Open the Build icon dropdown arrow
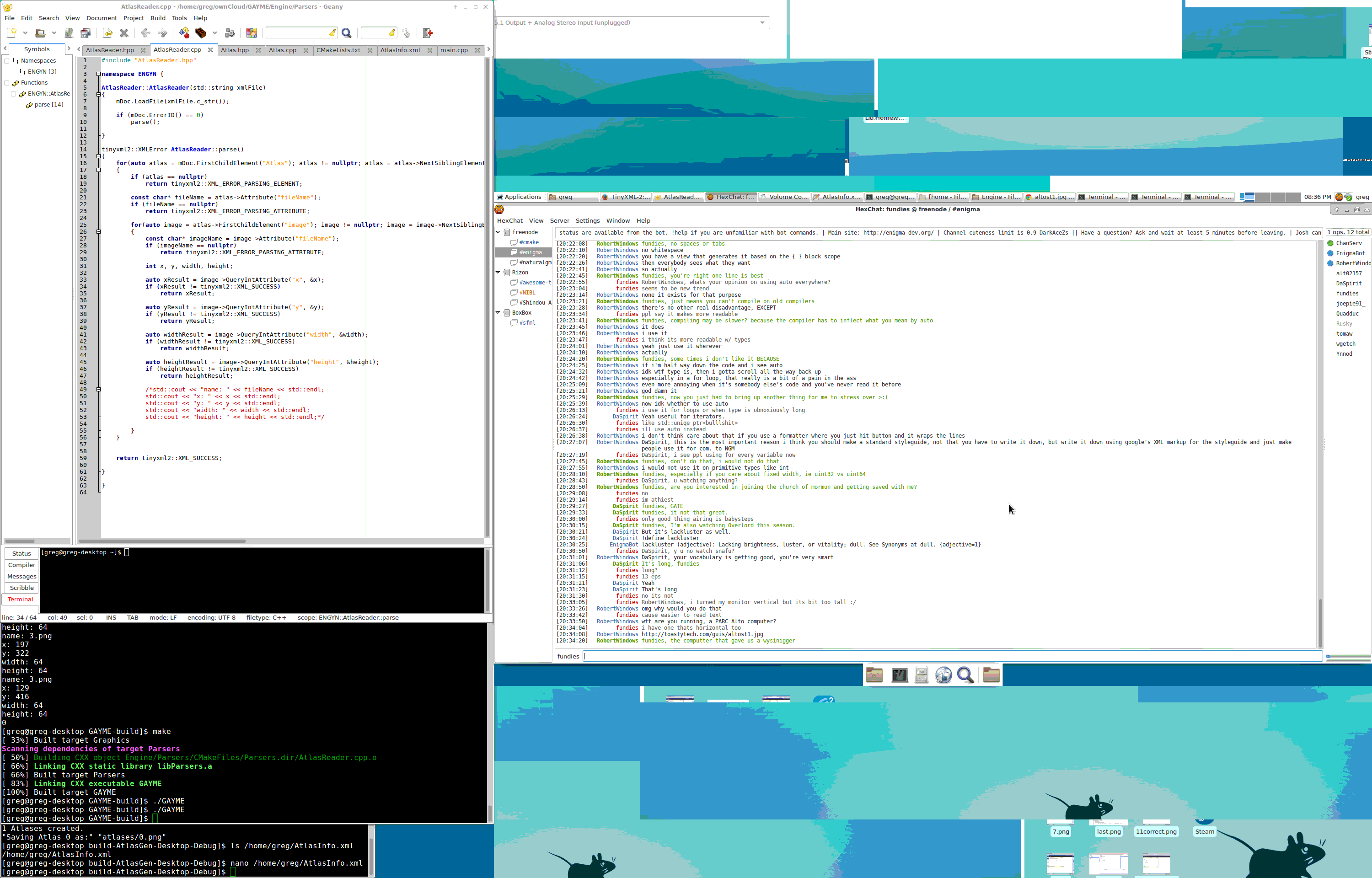The image size is (1372, 878). coord(215,33)
